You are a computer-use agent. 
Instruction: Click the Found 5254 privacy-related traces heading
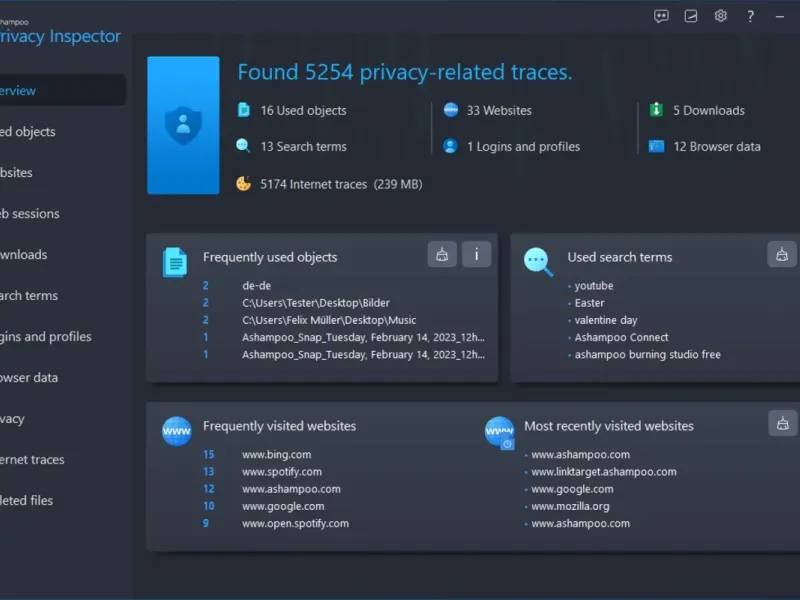pyautogui.click(x=405, y=72)
